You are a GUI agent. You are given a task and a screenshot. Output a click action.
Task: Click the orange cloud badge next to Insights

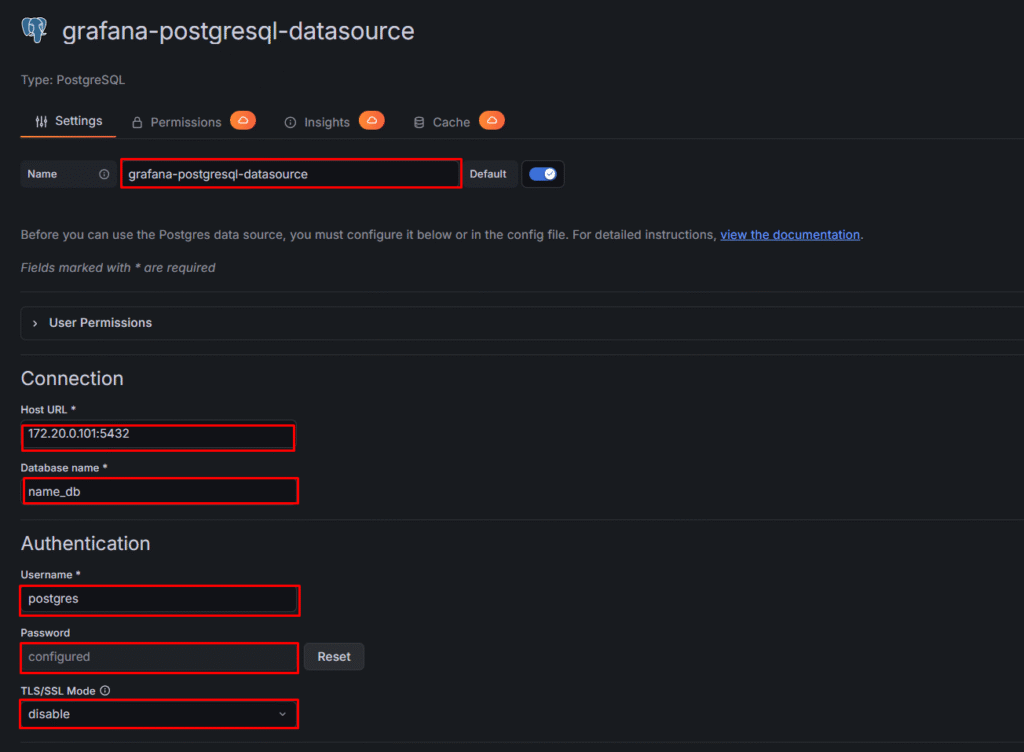(371, 121)
